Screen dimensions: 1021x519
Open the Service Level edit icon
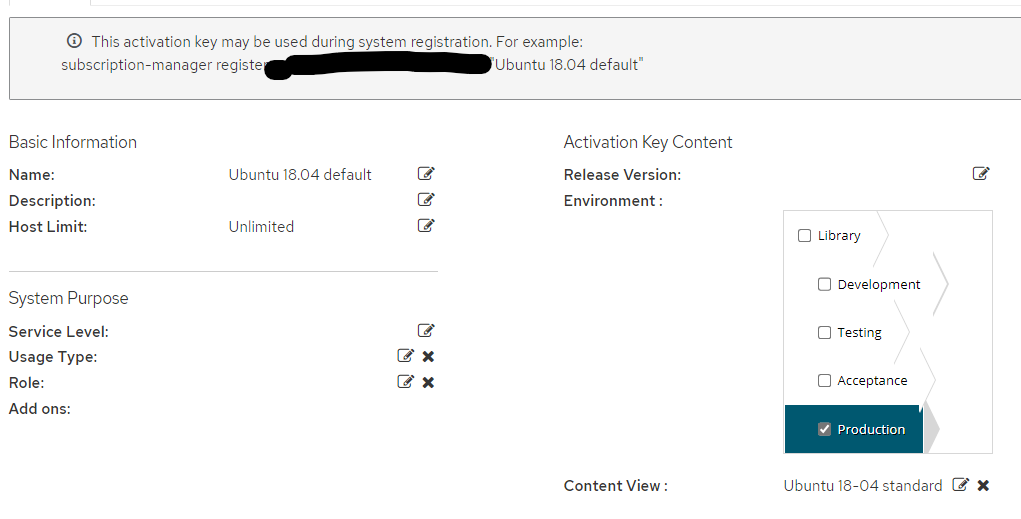pyautogui.click(x=426, y=330)
